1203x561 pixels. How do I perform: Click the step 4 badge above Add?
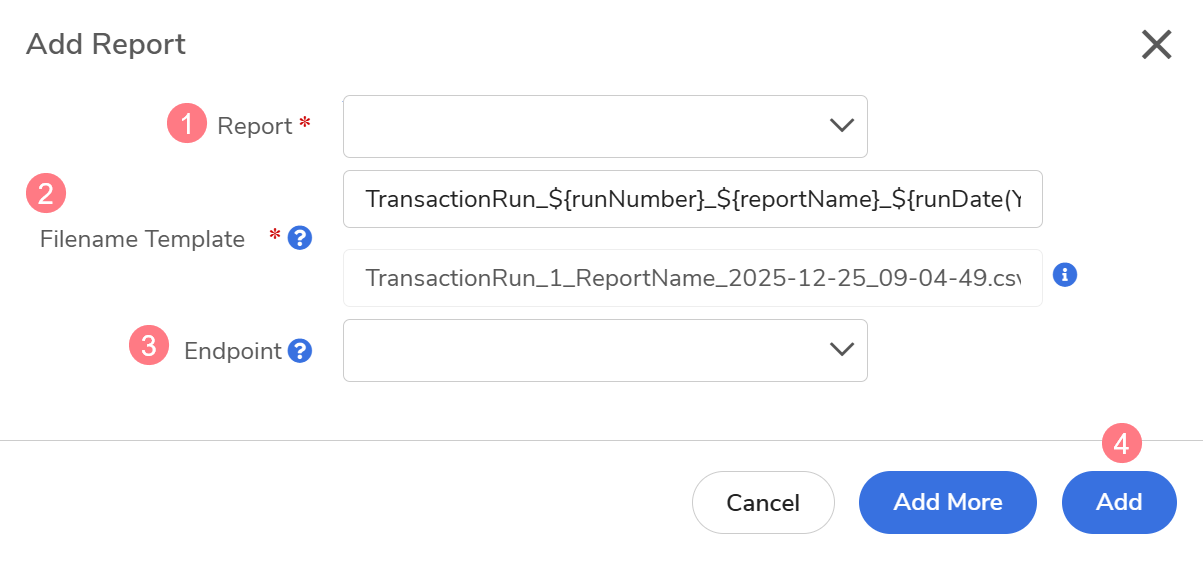[x=1121, y=443]
